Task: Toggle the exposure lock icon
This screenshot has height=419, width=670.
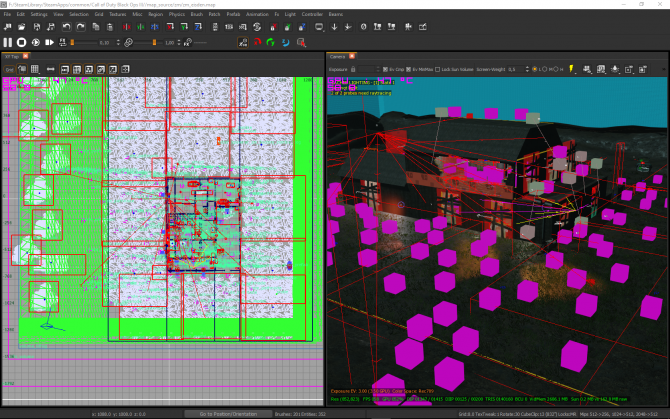Action: tap(353, 69)
